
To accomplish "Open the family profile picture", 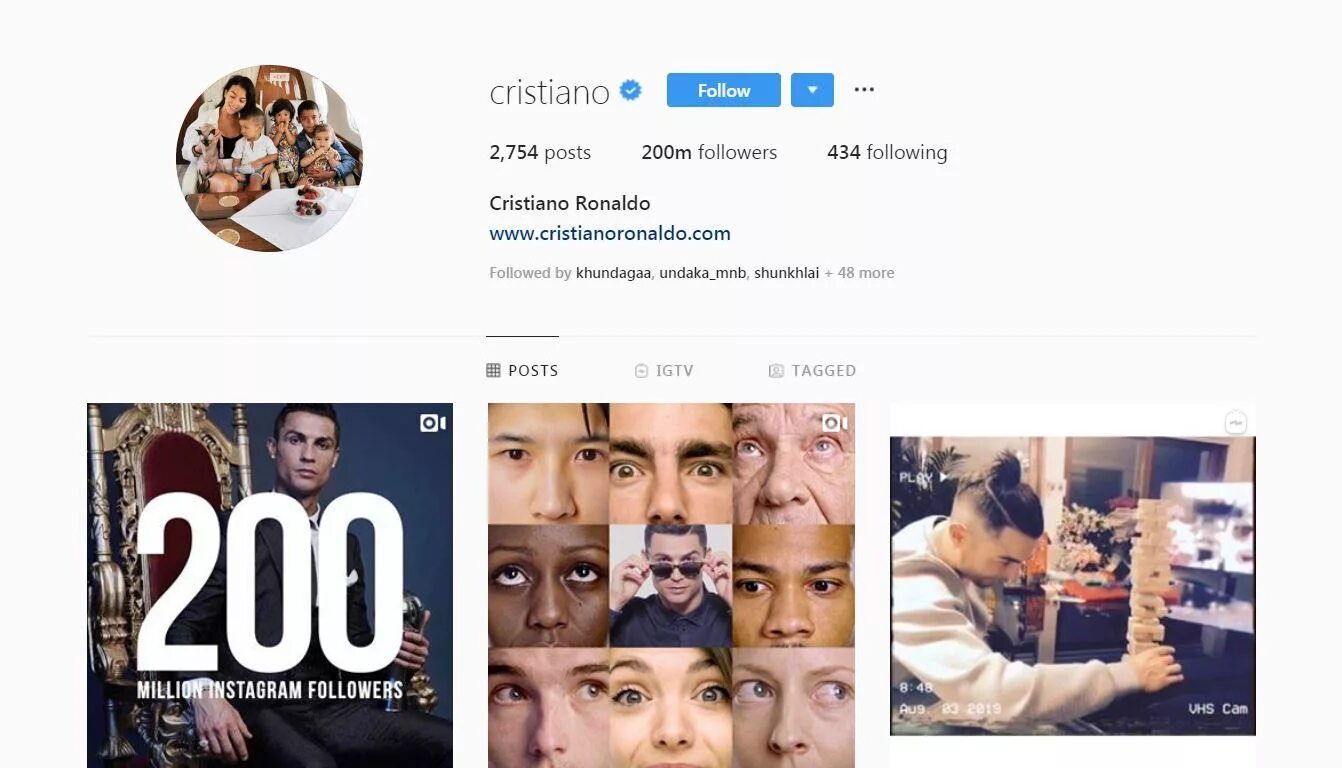I will click(269, 158).
